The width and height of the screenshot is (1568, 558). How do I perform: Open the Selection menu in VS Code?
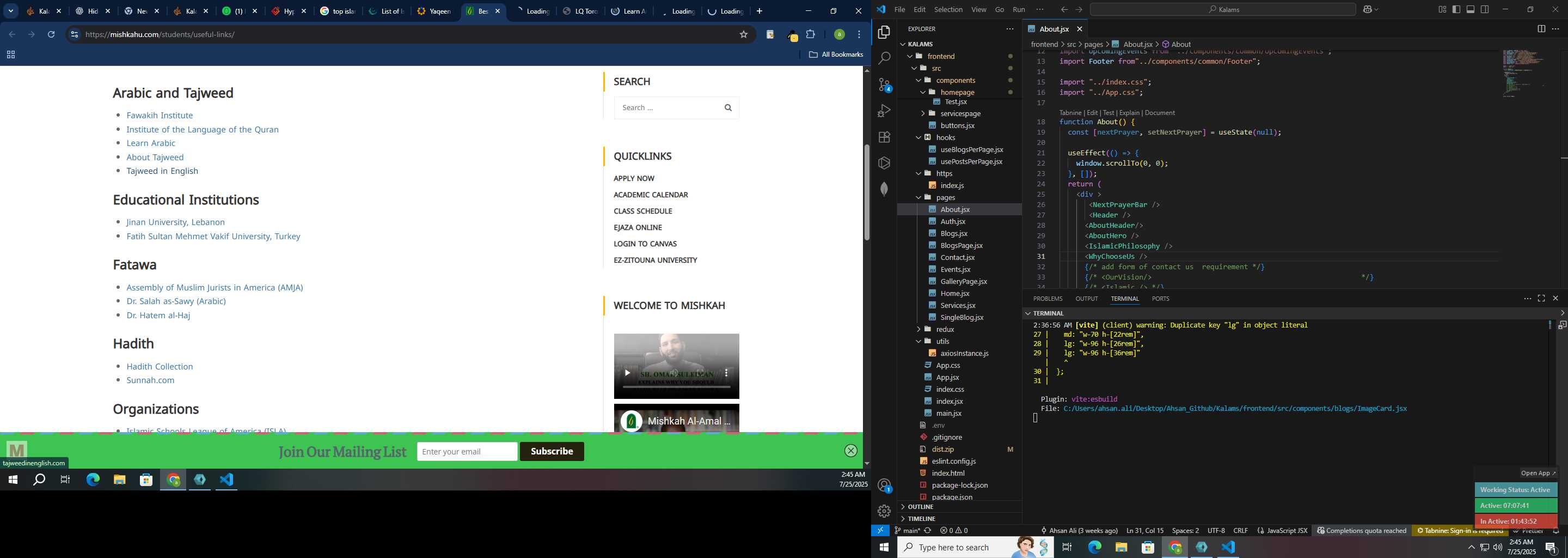(948, 10)
